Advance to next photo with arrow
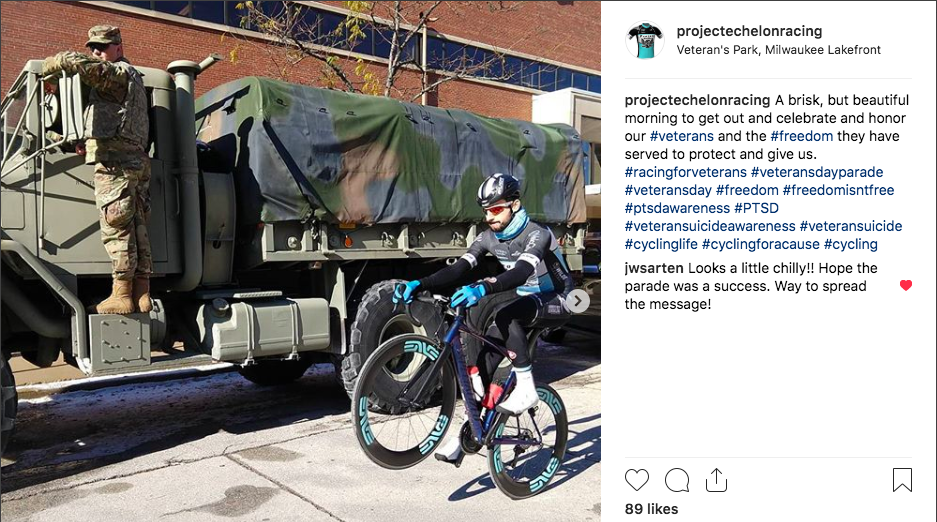The width and height of the screenshot is (937, 522). pos(578,301)
